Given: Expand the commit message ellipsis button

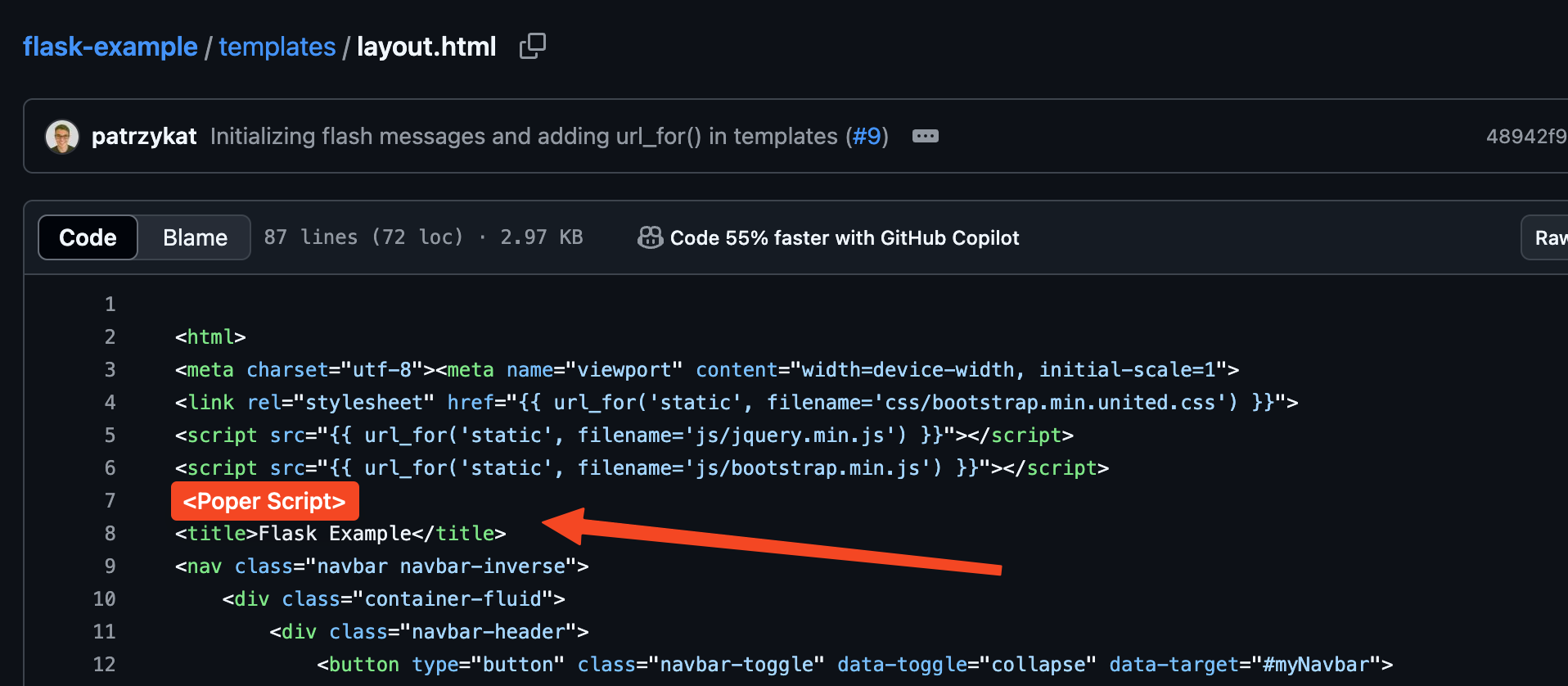Looking at the screenshot, I should [926, 136].
